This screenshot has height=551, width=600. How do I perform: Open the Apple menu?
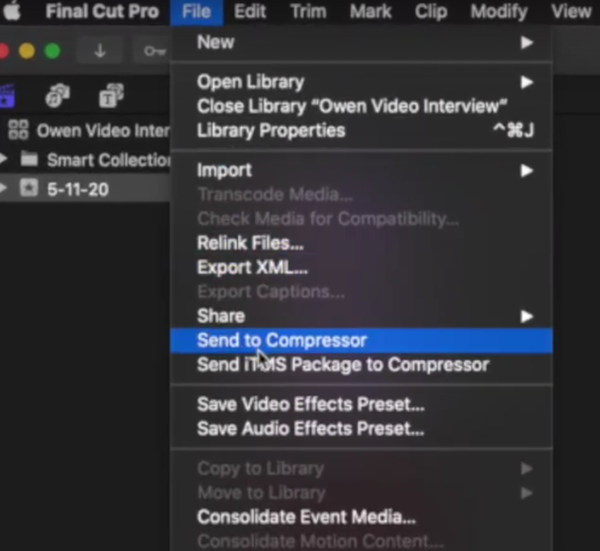pos(11,11)
